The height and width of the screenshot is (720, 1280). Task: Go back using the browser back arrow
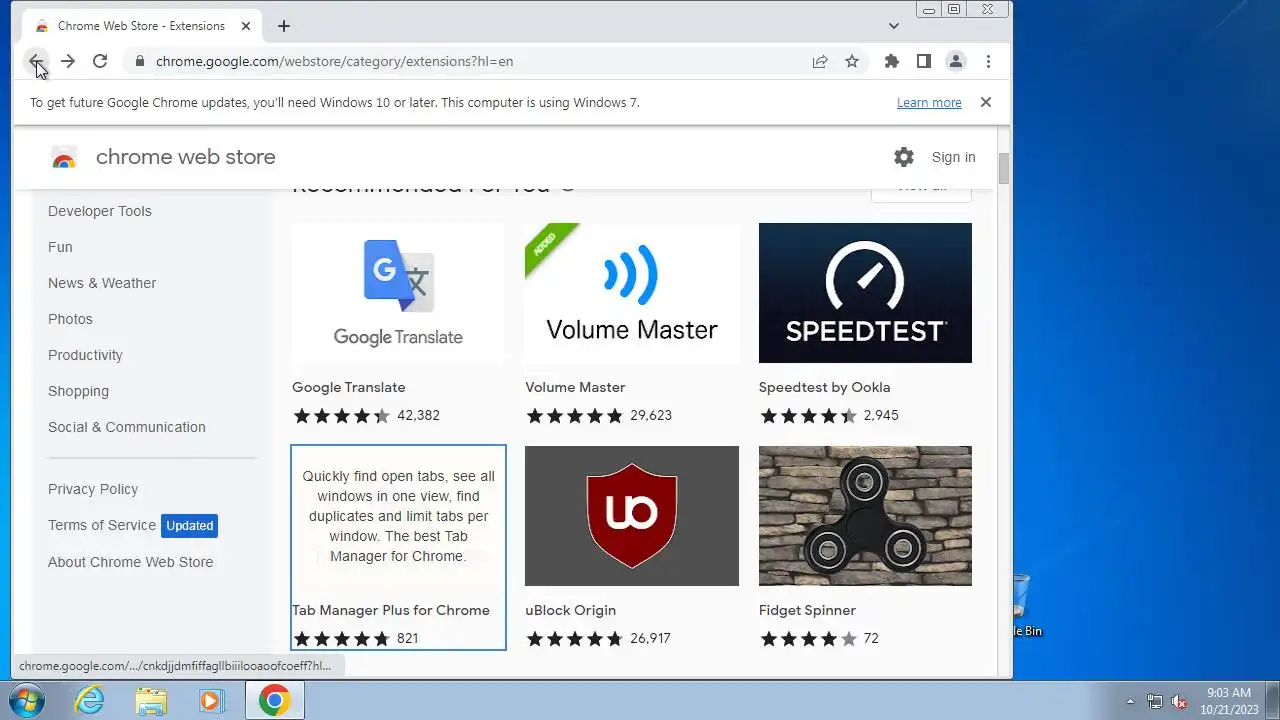coord(35,61)
